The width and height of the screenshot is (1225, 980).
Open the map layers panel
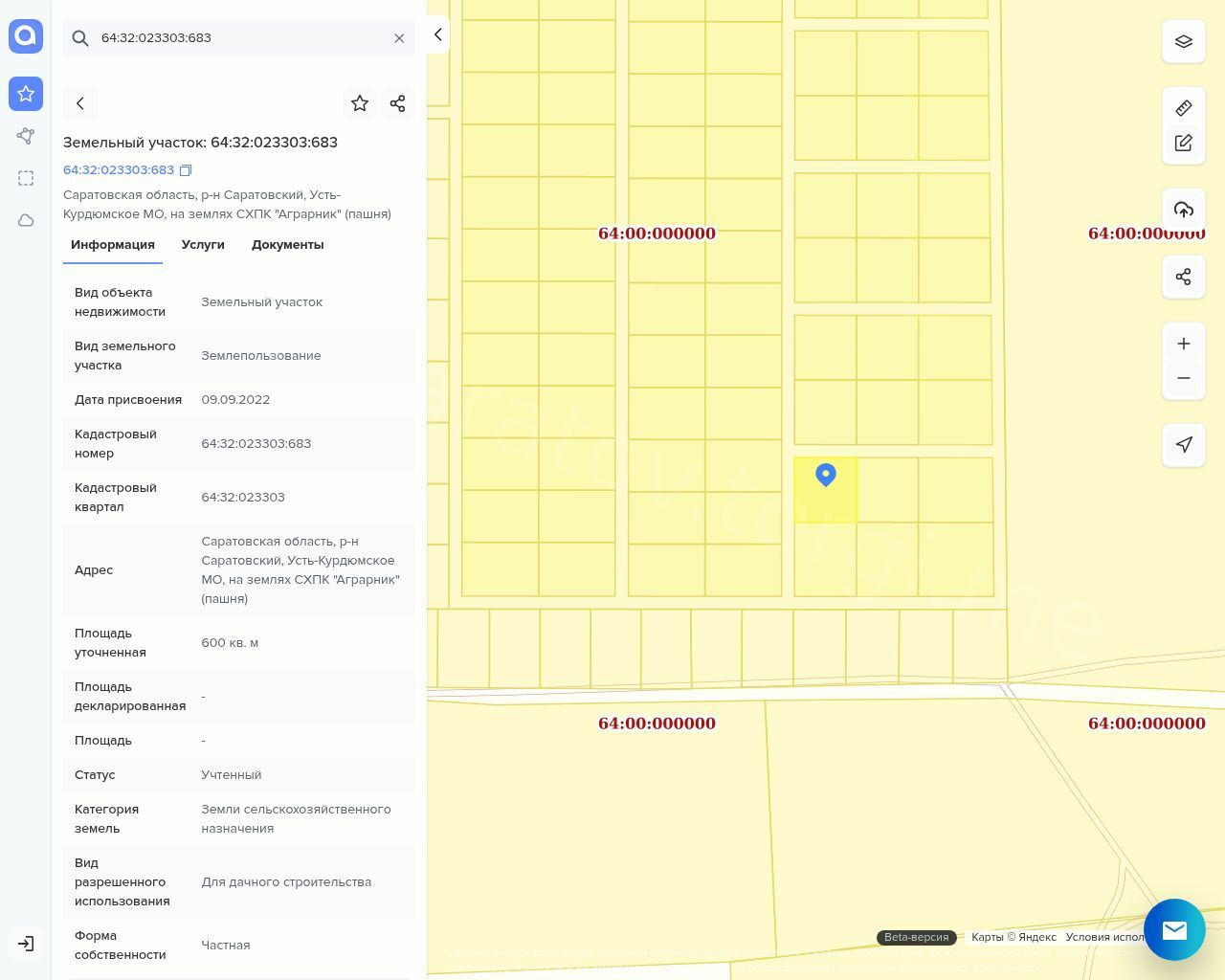pyautogui.click(x=1184, y=42)
